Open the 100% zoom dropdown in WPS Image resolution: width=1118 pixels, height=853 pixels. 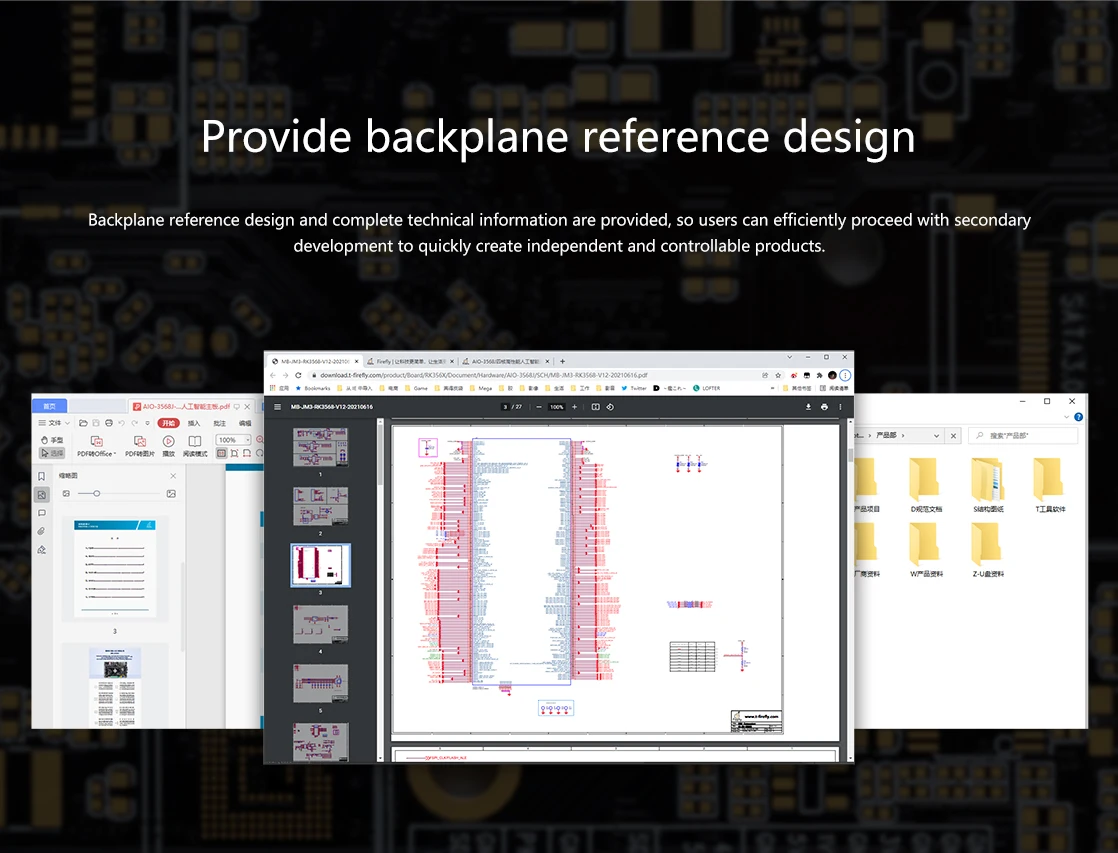point(248,440)
